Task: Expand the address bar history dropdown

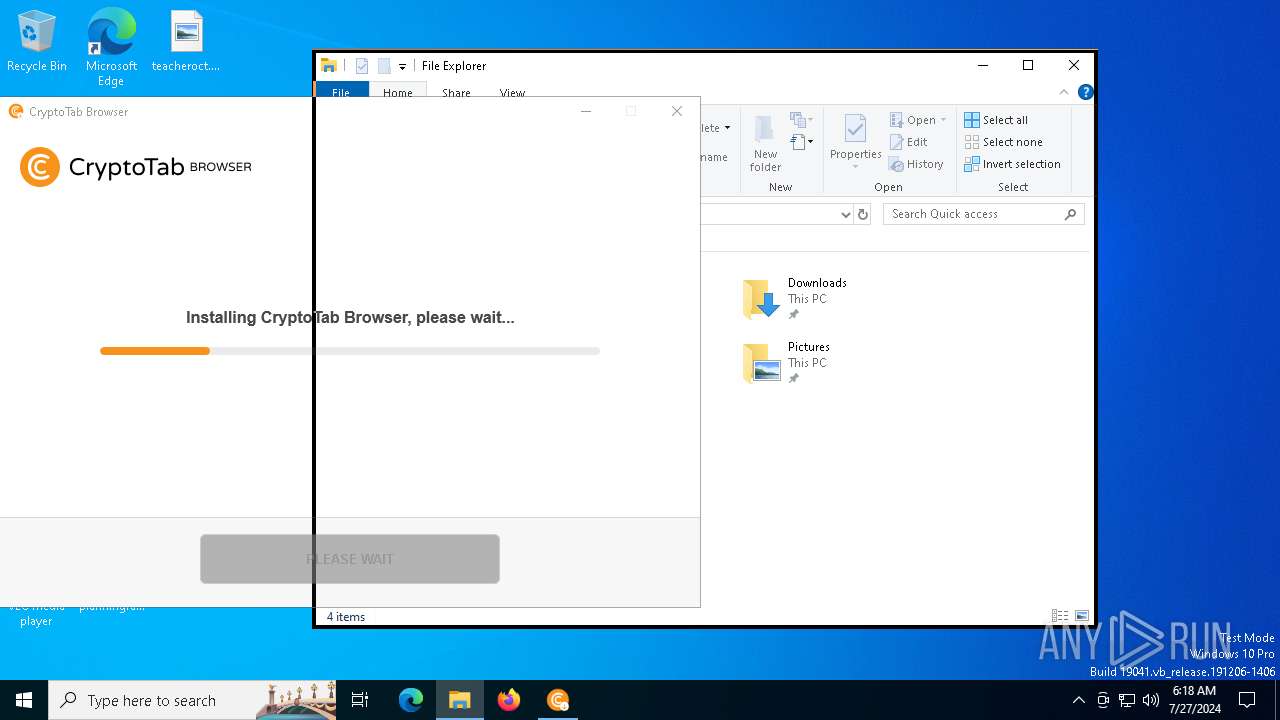Action: (x=845, y=214)
